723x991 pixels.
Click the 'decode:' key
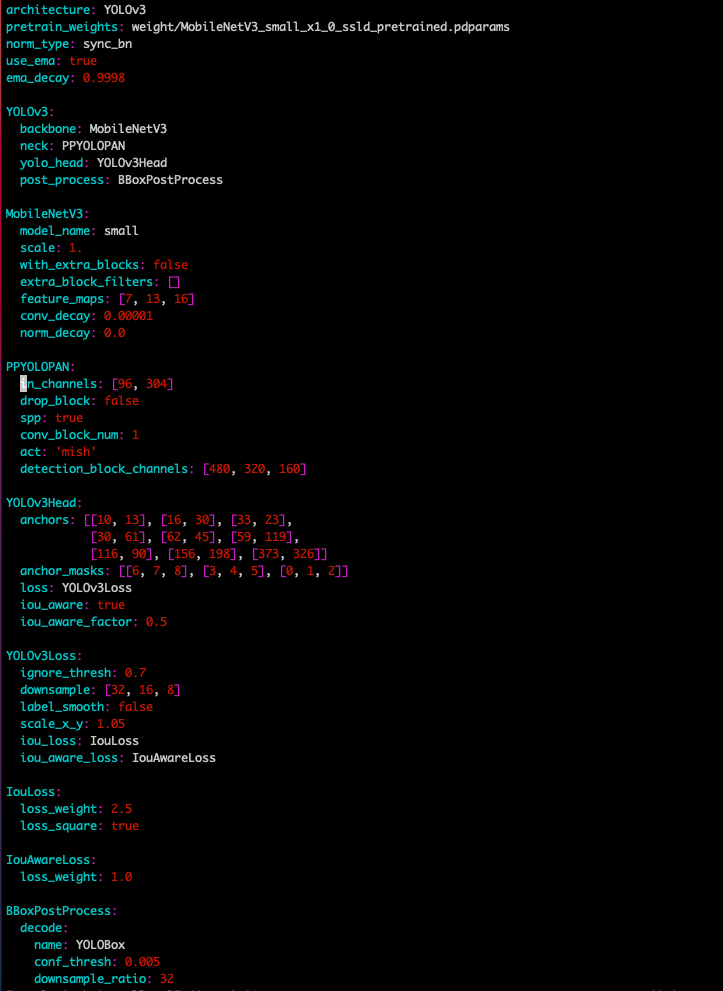point(44,928)
